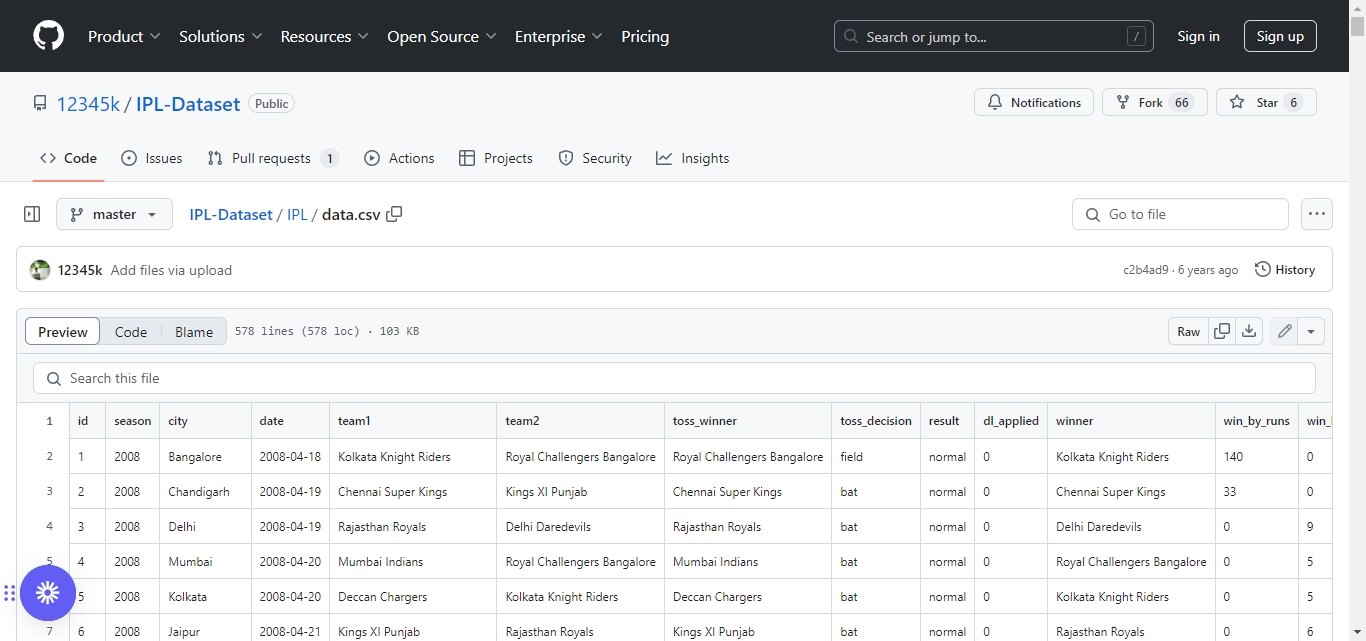Click the '578 lines (578 loc) · 103 KB' text
The height and width of the screenshot is (641, 1366).
327,332
